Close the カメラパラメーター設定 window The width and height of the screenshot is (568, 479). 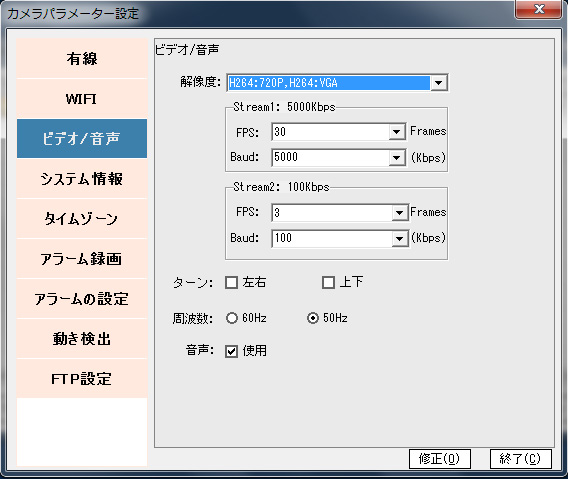pos(539,9)
